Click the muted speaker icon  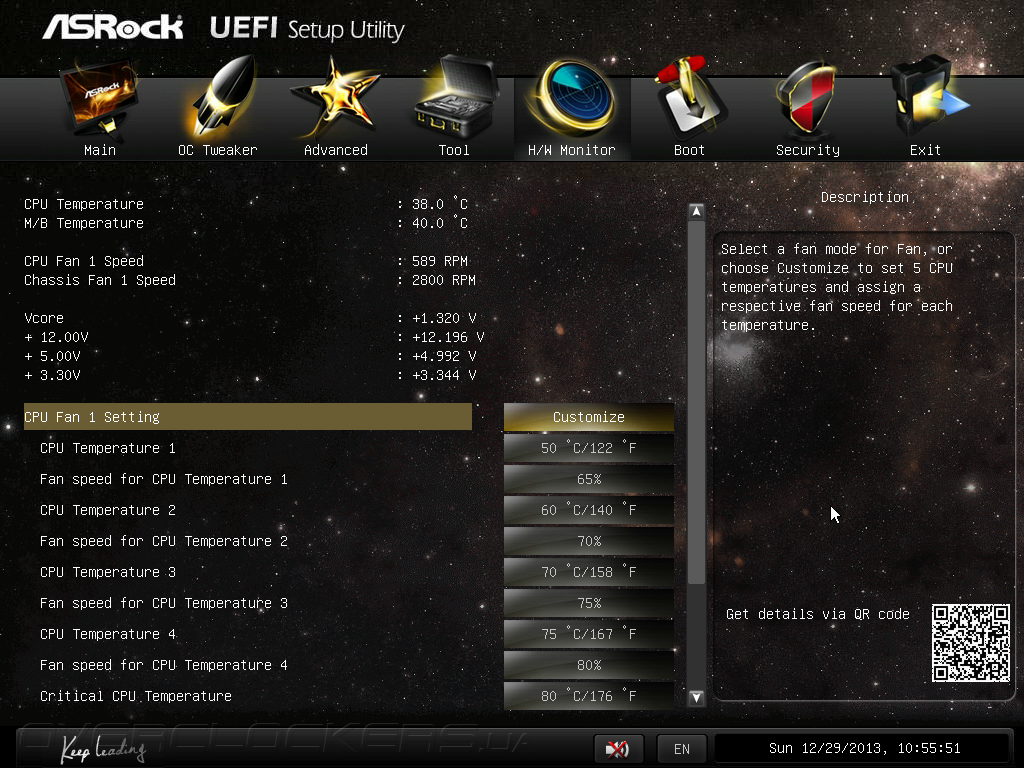click(618, 748)
